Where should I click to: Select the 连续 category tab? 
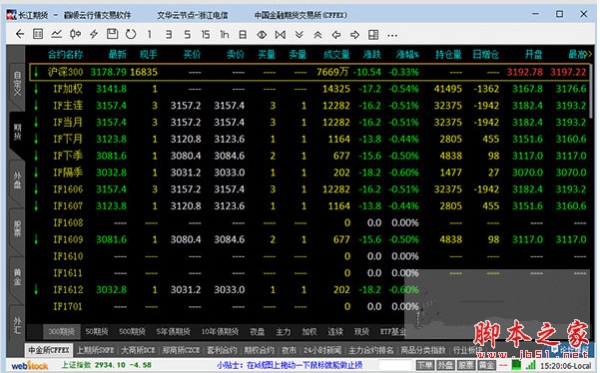pos(335,332)
